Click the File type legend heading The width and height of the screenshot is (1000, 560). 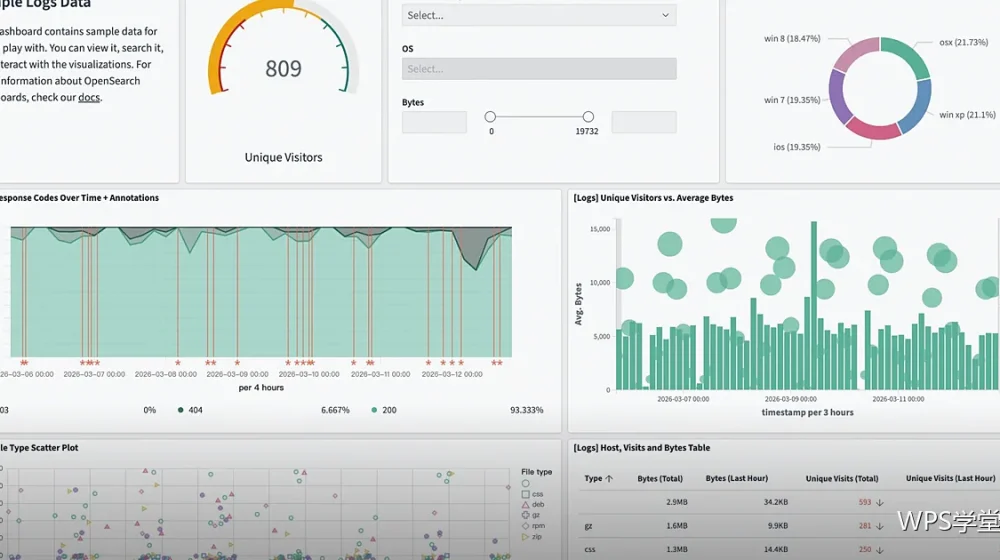coord(536,472)
